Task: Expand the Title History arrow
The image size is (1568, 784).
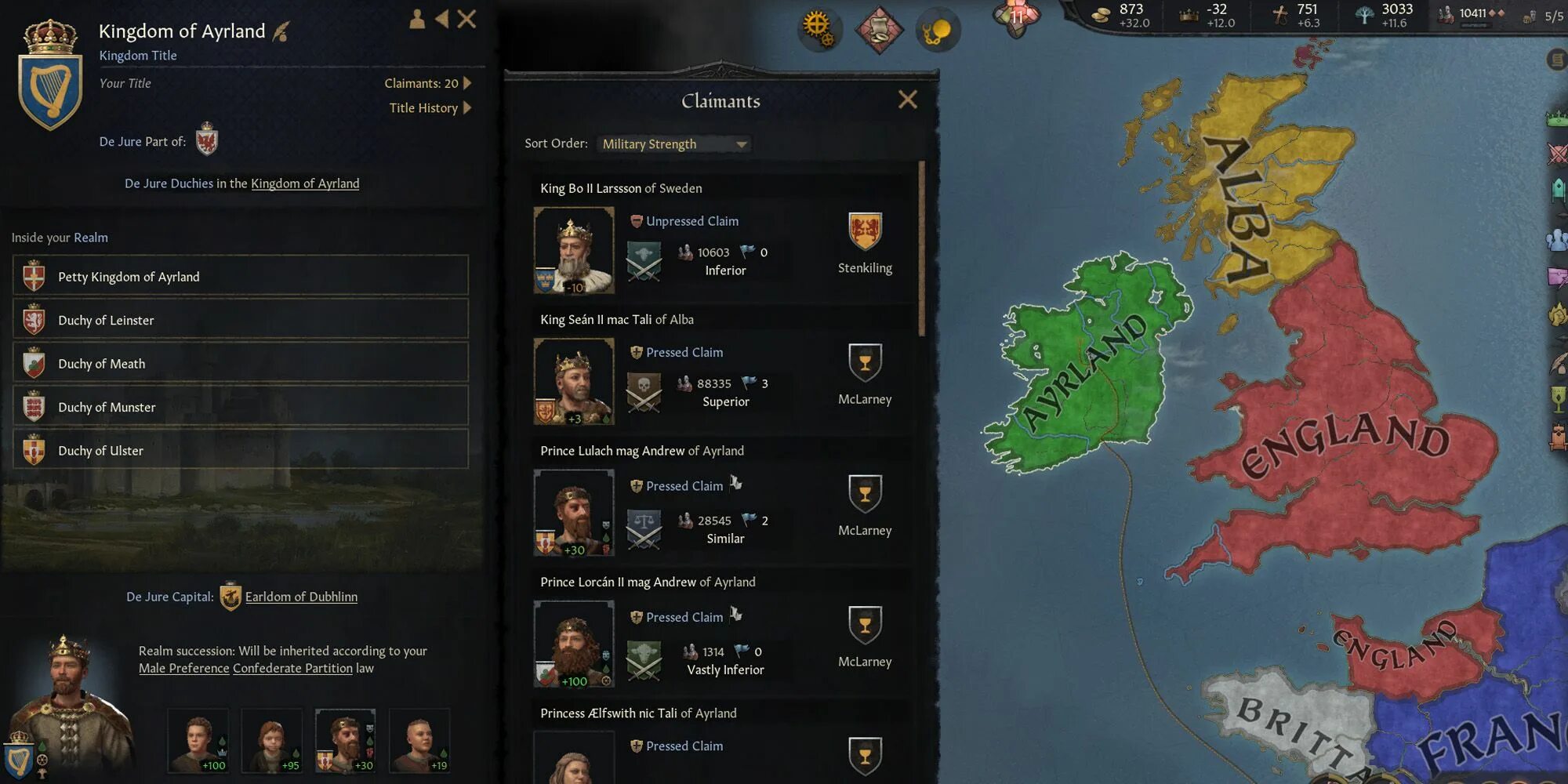Action: pyautogui.click(x=468, y=108)
